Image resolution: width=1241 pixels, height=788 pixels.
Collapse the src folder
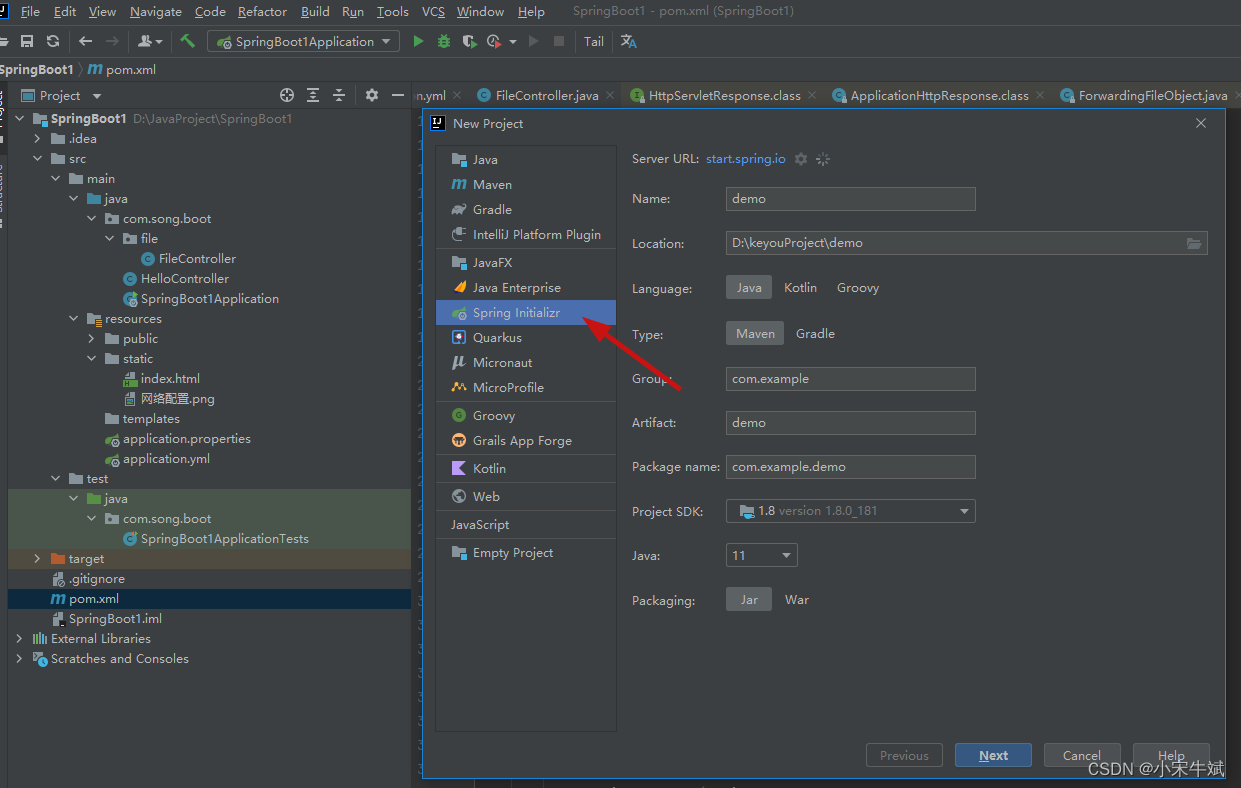pos(37,158)
